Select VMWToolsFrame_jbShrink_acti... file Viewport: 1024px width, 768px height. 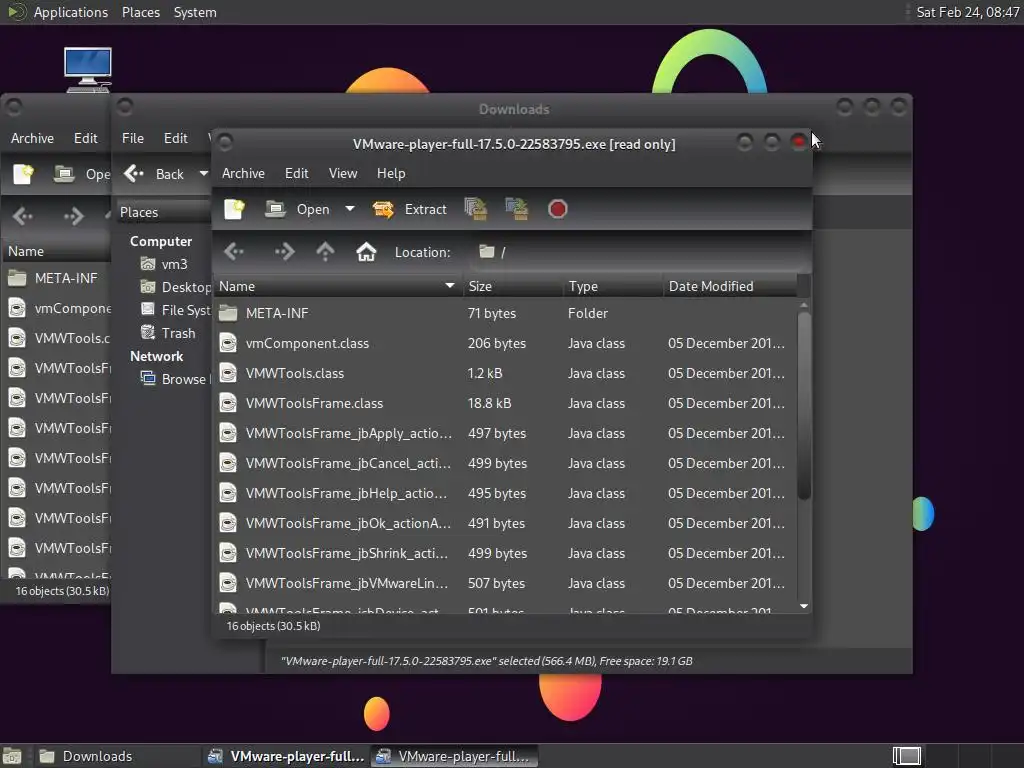[x=506, y=554]
